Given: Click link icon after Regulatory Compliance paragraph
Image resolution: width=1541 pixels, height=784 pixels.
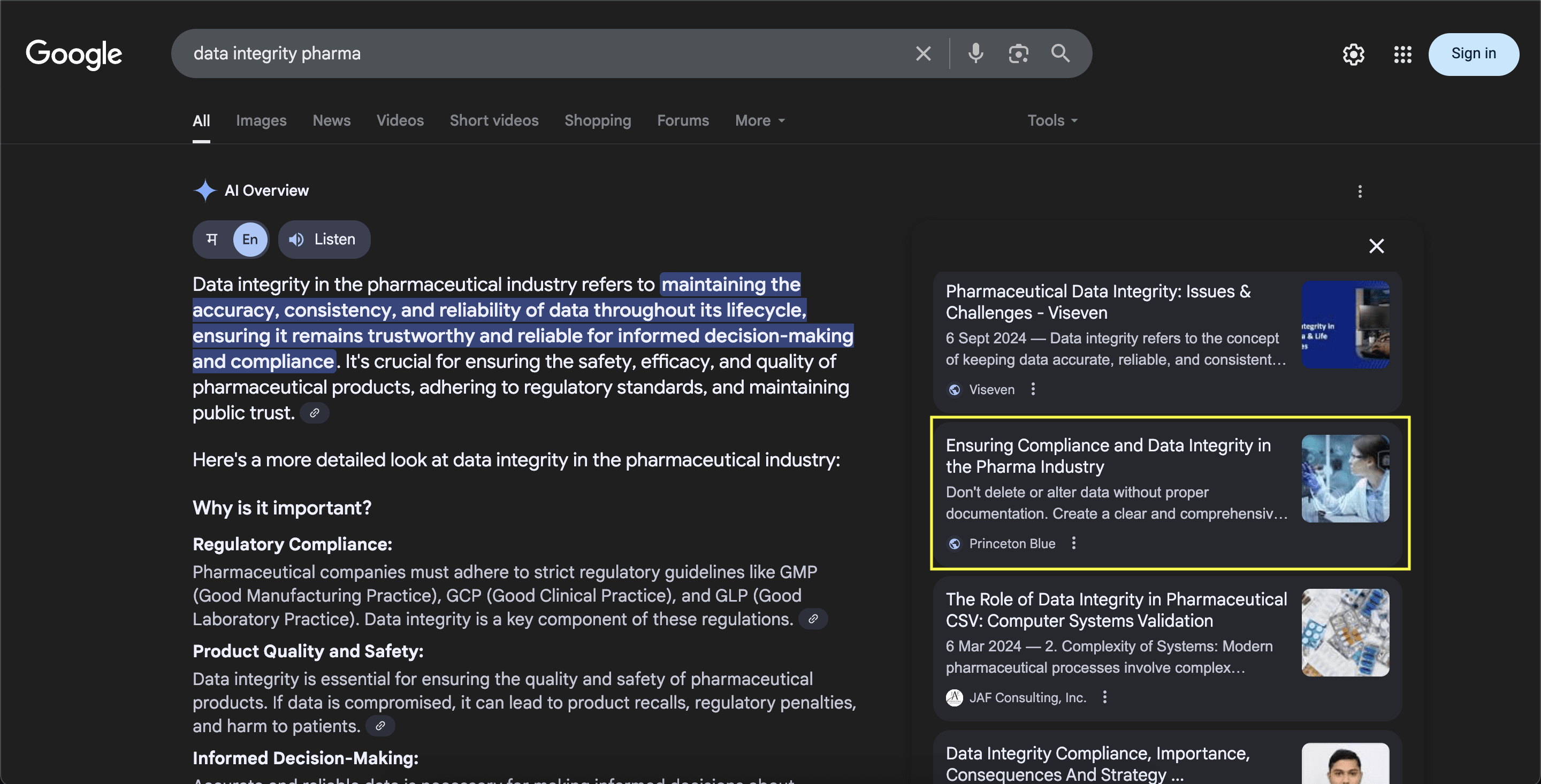Looking at the screenshot, I should pos(813,619).
